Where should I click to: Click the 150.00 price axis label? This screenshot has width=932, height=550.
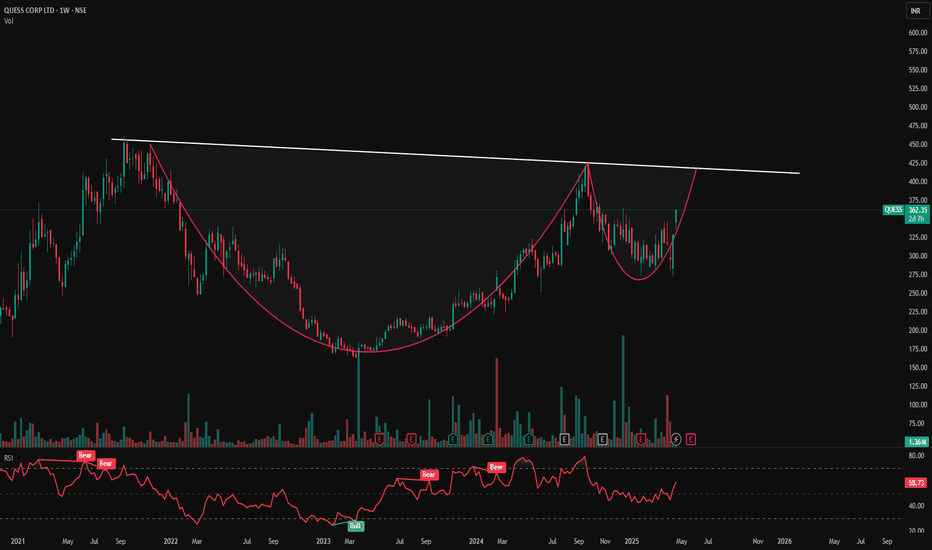(918, 367)
